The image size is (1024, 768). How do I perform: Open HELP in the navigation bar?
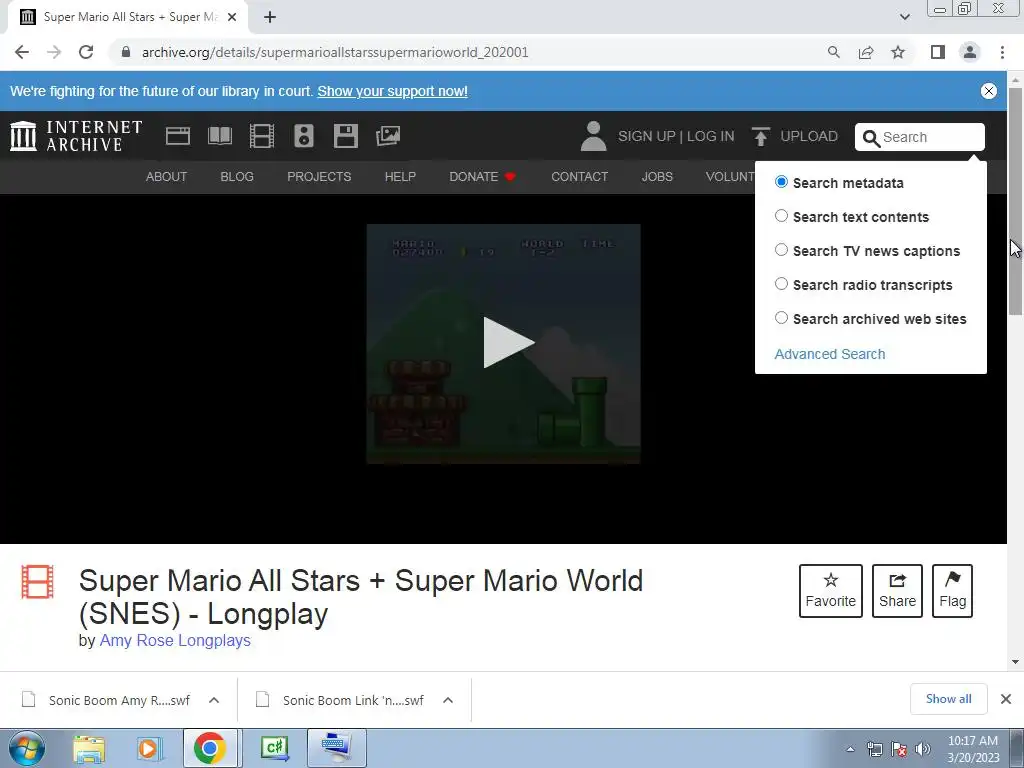tap(400, 176)
